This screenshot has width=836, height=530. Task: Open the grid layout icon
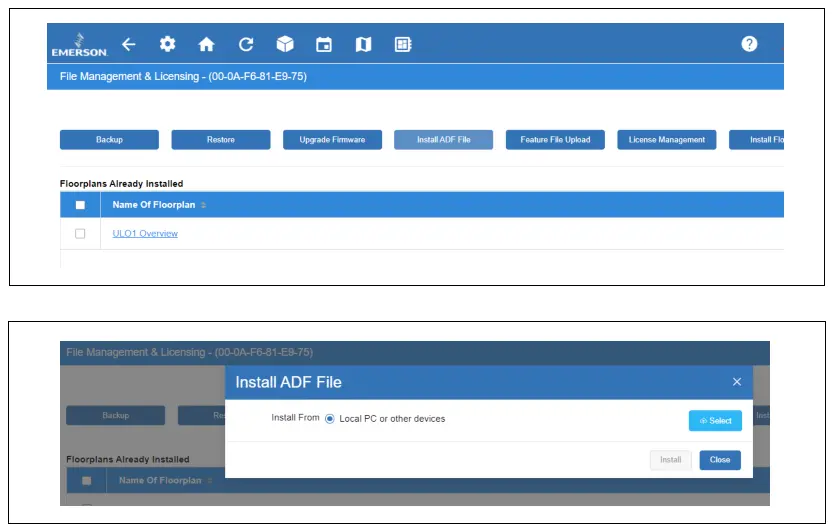[403, 44]
